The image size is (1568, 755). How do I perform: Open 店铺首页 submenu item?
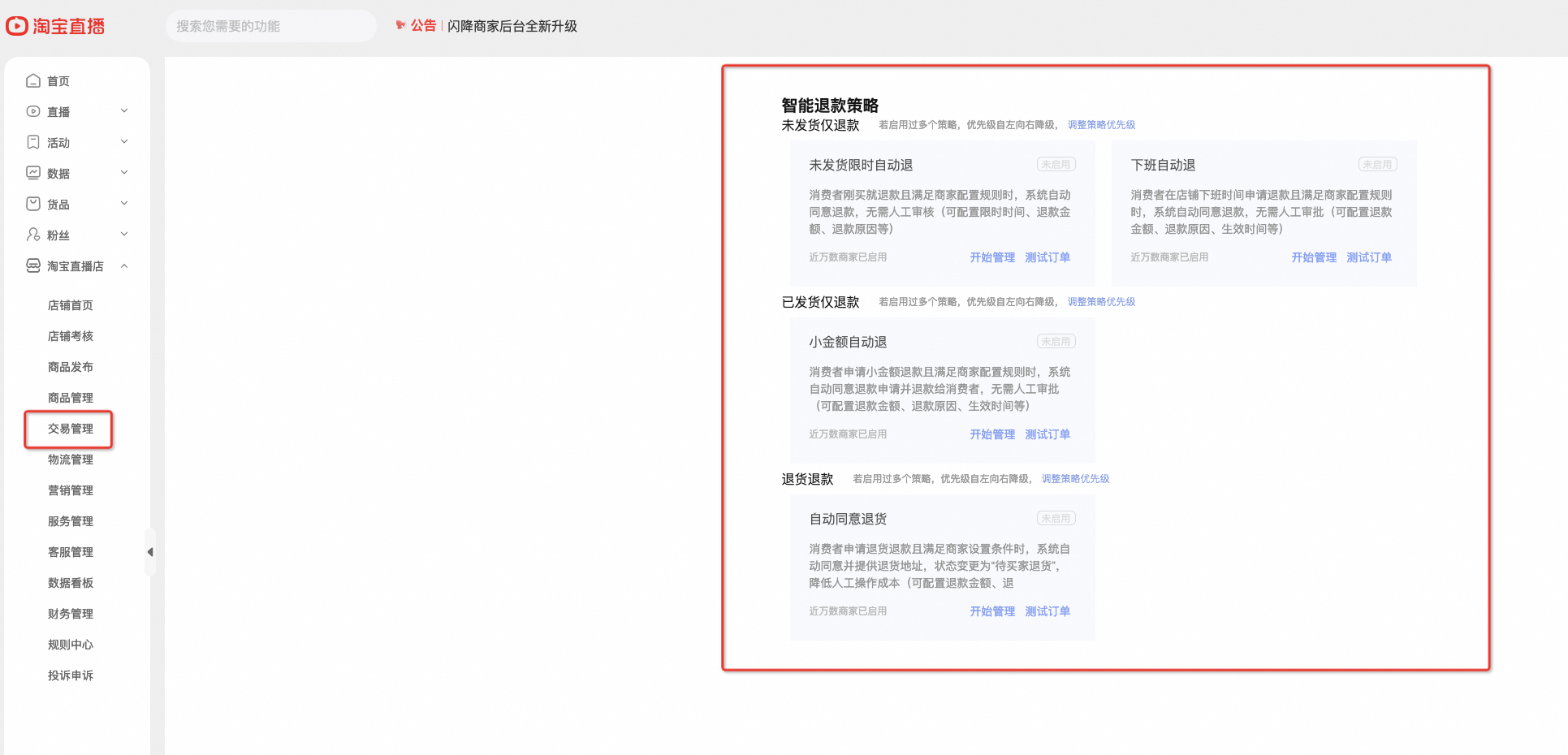pos(71,305)
